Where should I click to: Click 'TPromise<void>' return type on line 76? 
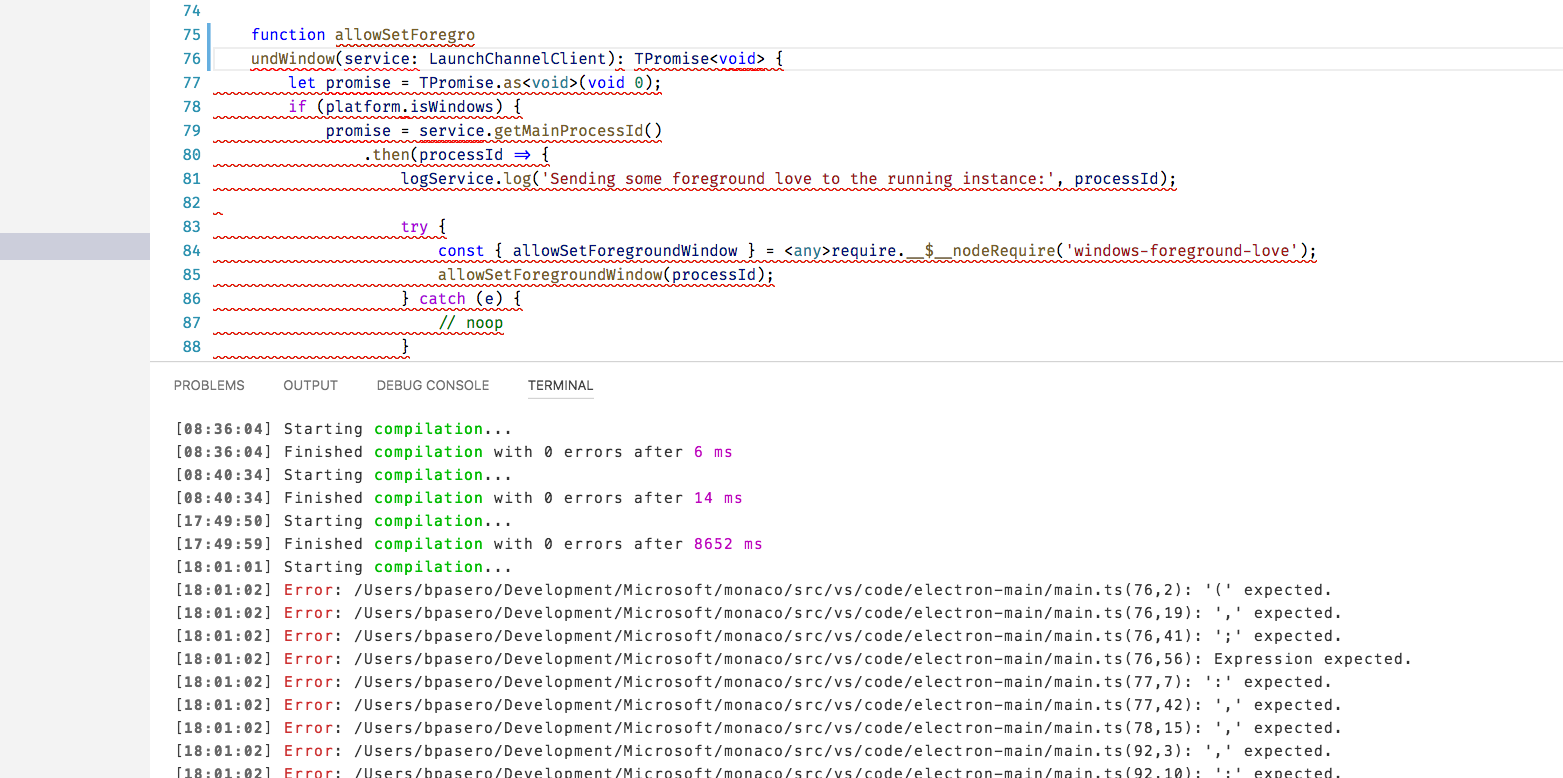pos(700,59)
